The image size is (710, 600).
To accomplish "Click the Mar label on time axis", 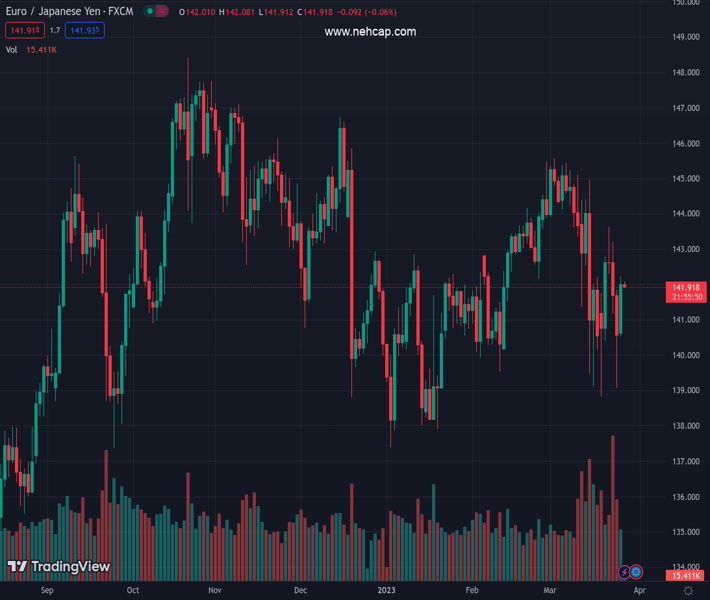I will coord(550,591).
